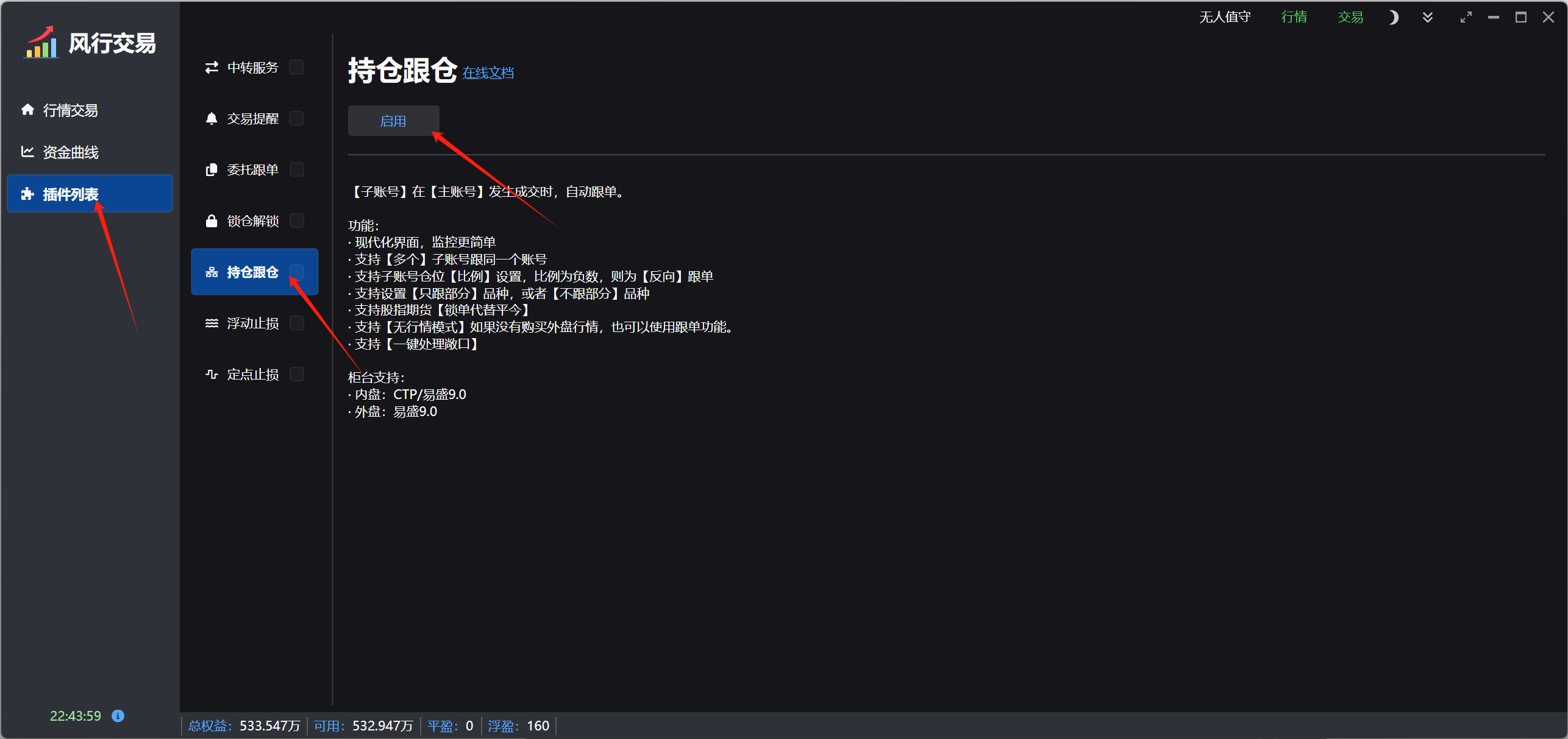
Task: Click the double chevron collapse icon
Action: (1428, 18)
